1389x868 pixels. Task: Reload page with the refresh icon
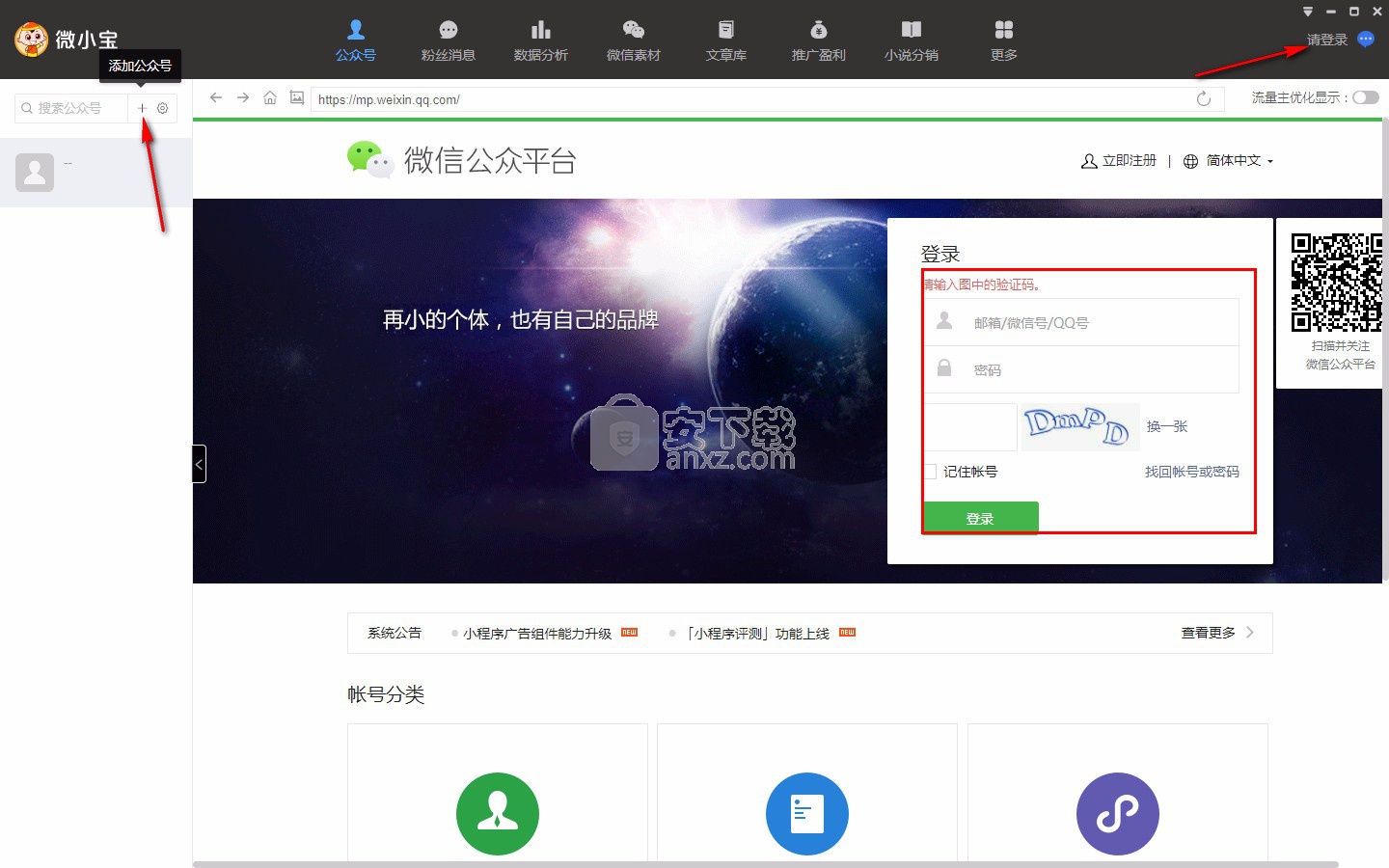click(1204, 98)
